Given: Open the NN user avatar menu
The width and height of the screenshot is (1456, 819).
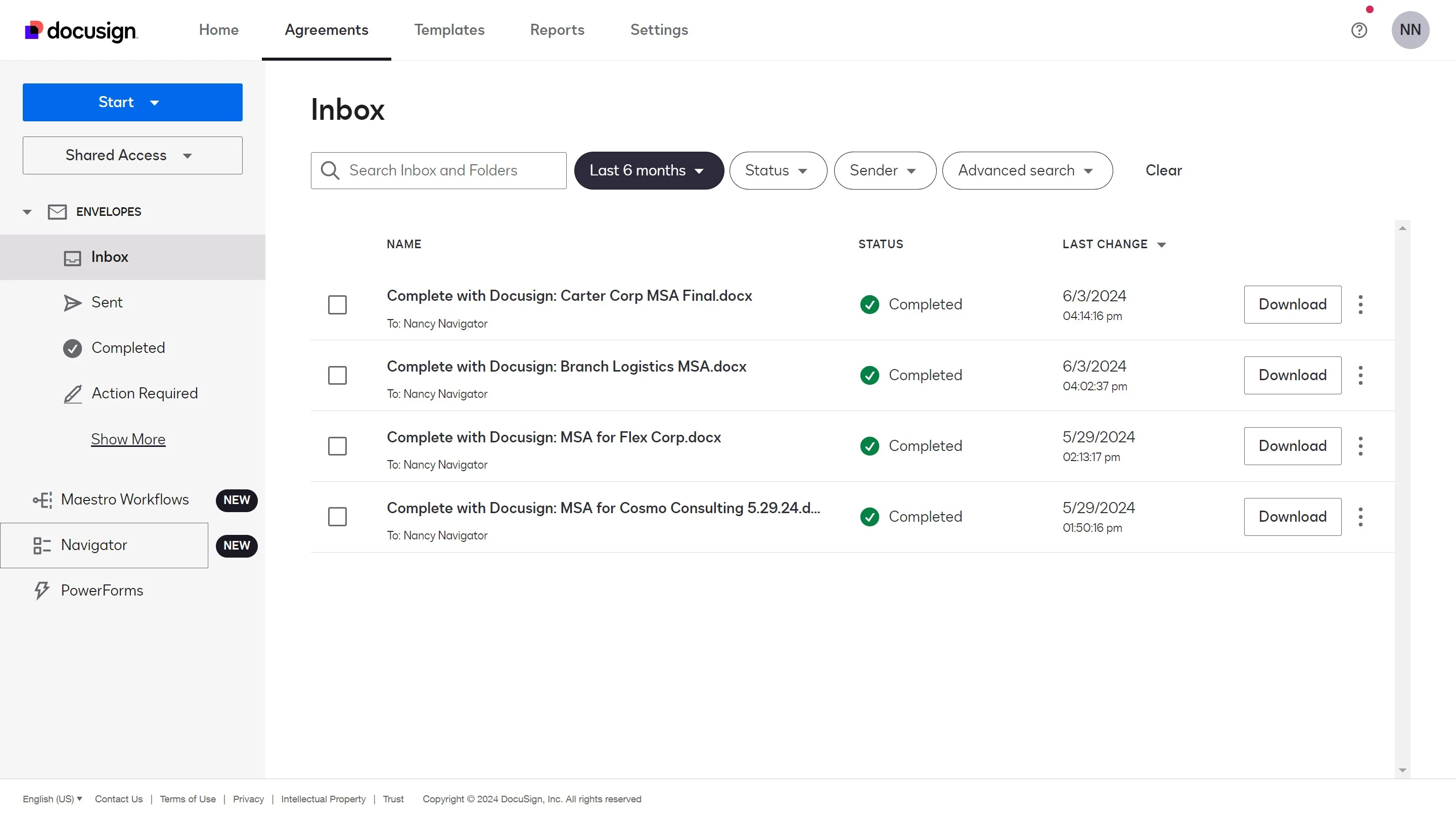Looking at the screenshot, I should (x=1409, y=30).
